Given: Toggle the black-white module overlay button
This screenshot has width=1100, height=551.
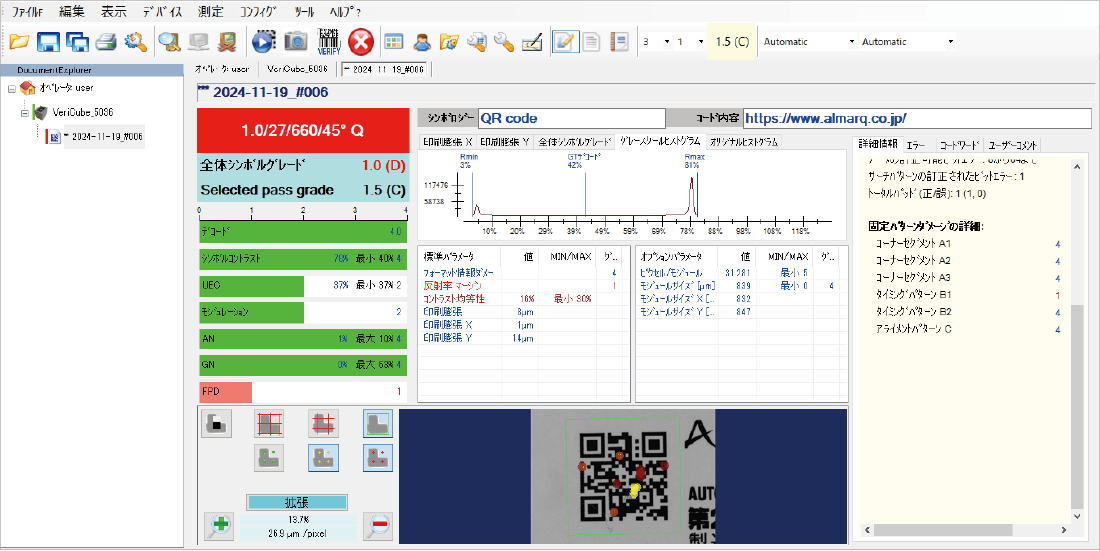Looking at the screenshot, I should 217,424.
